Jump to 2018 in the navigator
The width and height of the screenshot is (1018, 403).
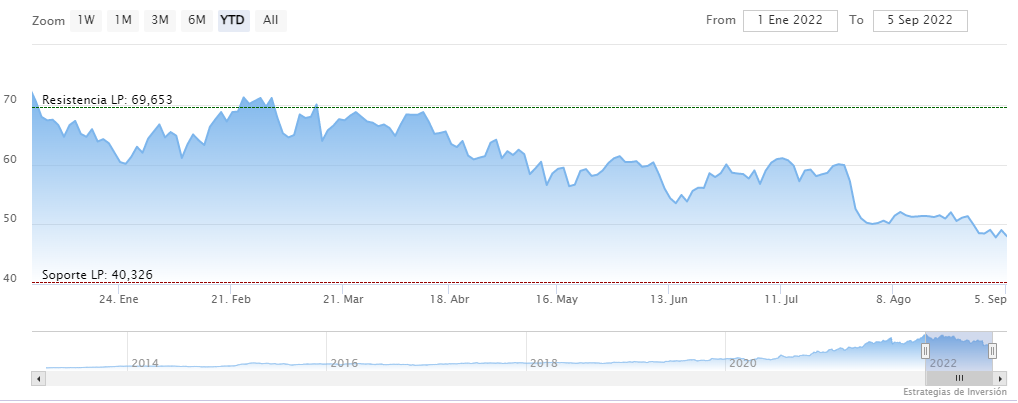pos(544,363)
